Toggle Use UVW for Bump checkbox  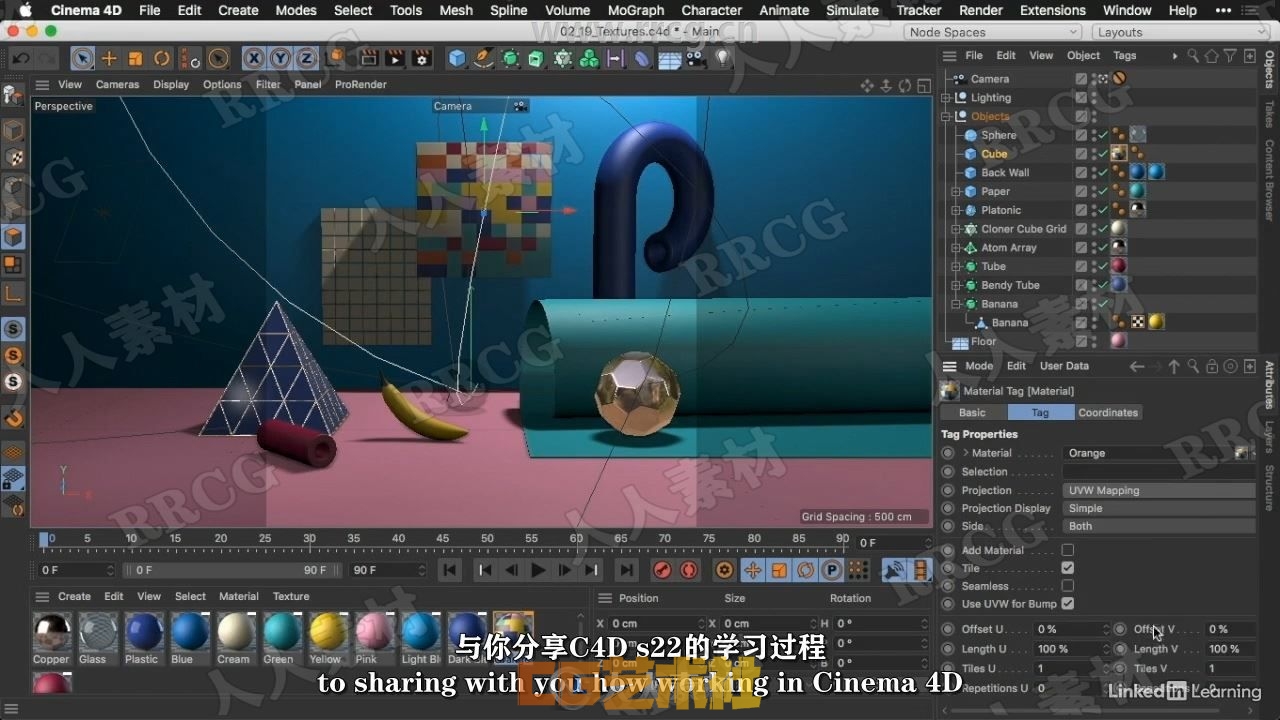point(1067,604)
